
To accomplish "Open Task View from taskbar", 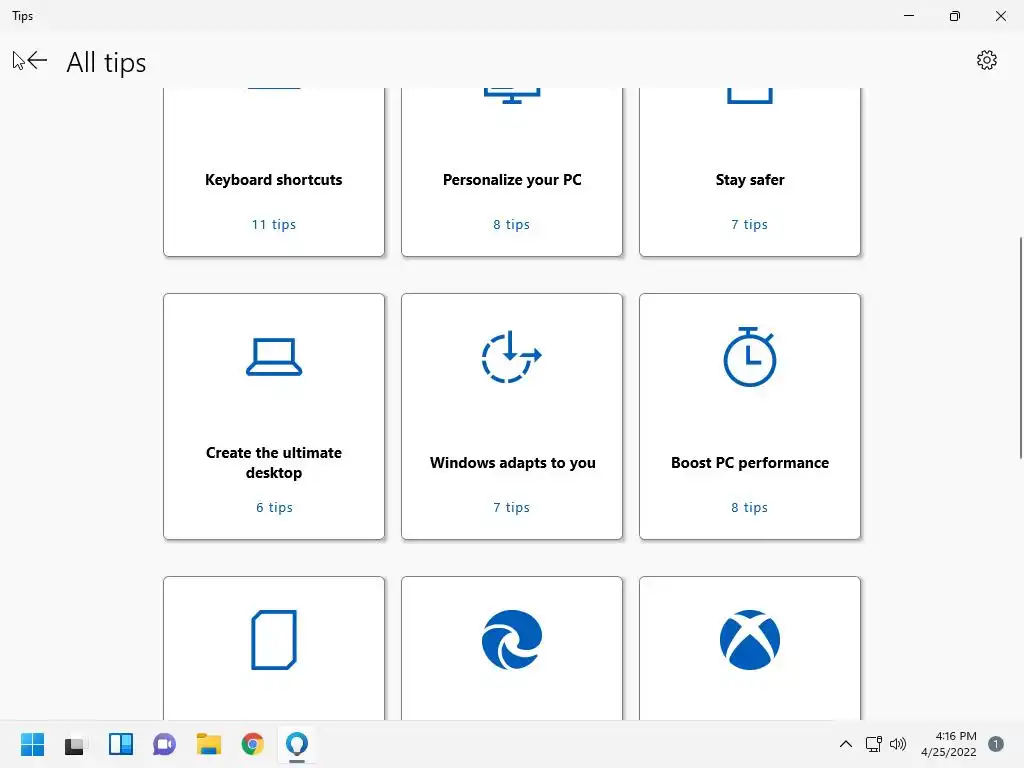I will tap(74, 744).
